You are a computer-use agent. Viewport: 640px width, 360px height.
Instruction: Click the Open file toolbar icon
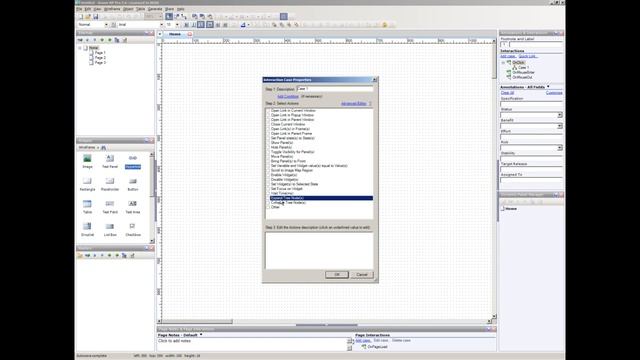click(88, 17)
